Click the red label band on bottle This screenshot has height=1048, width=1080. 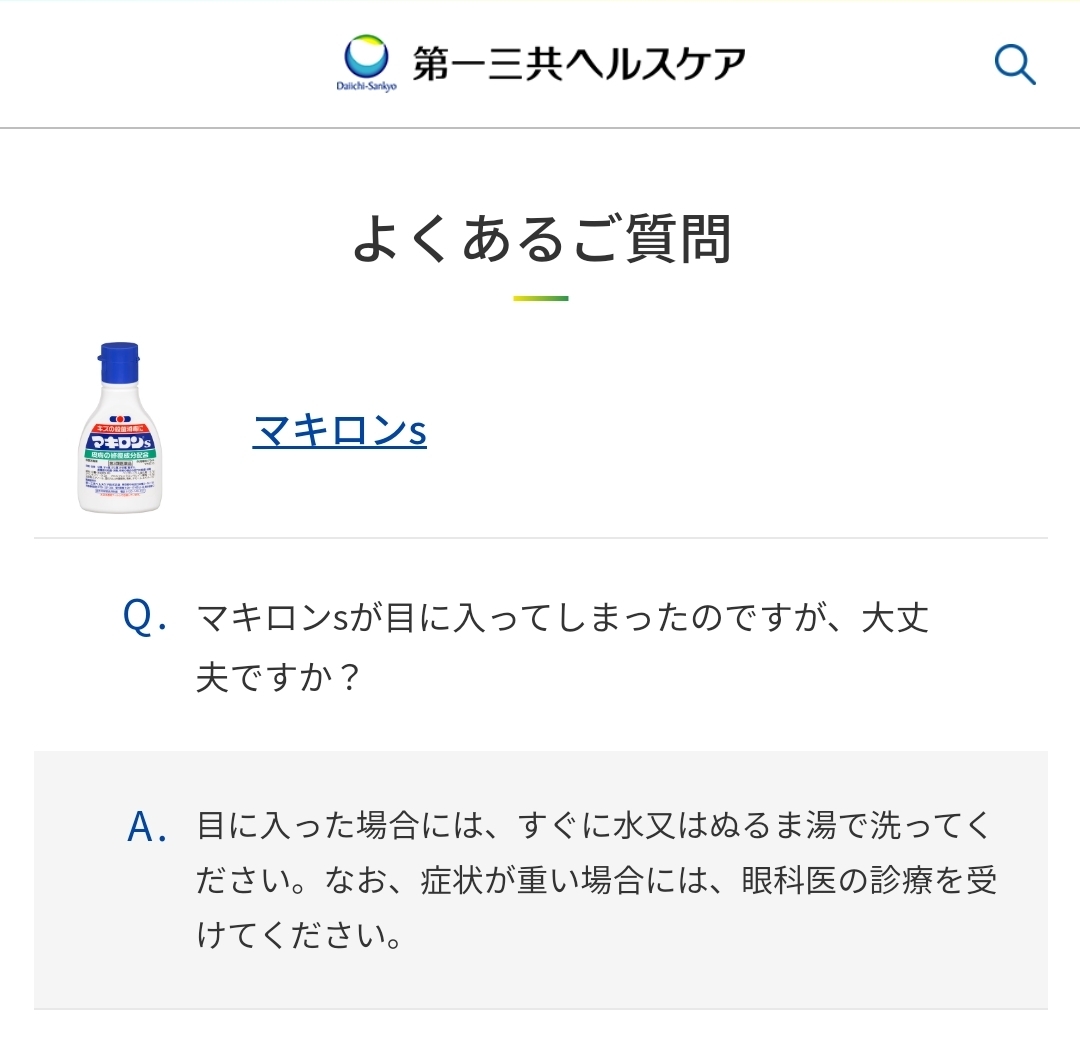point(118,415)
